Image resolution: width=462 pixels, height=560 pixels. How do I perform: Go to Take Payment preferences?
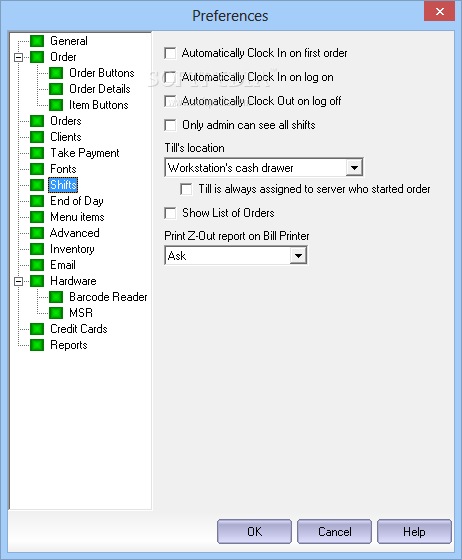(x=85, y=153)
